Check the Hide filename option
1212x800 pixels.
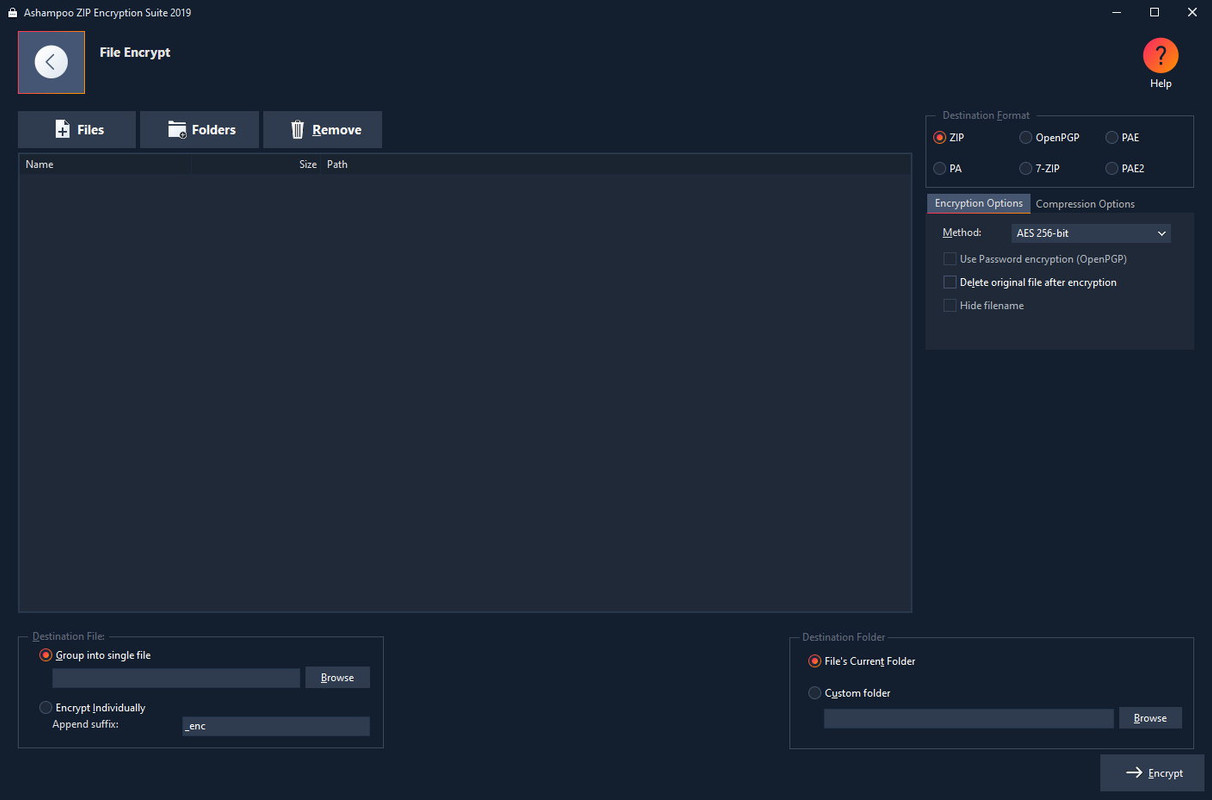click(x=949, y=305)
